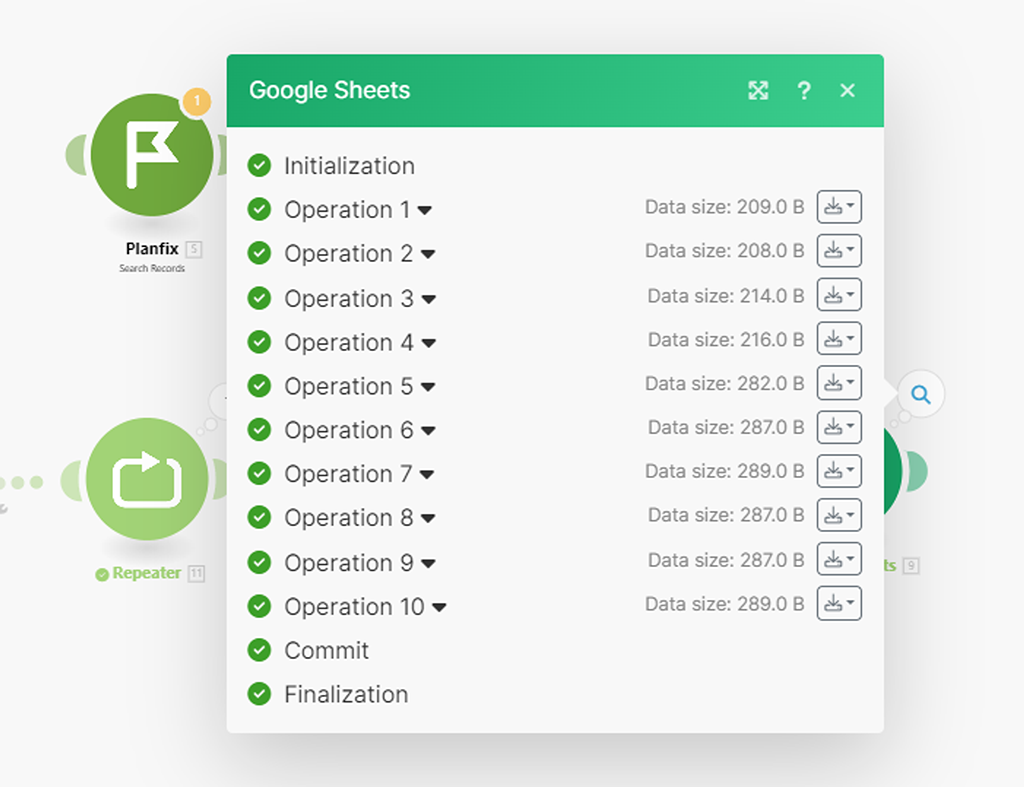Click the Repeater module label
Screen dimensions: 1024x787
147,573
